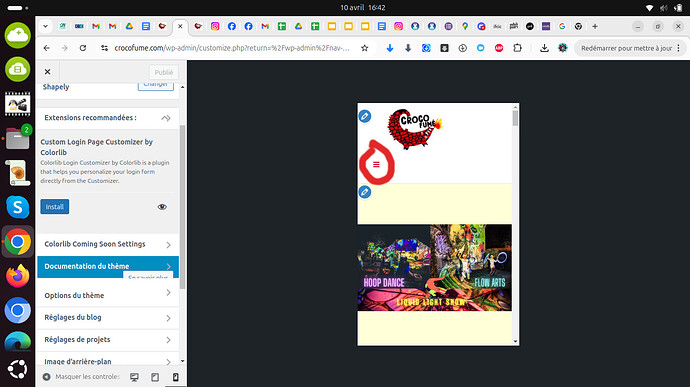
Task: Hide the controls via Masquer les controles
Action: click(81, 377)
